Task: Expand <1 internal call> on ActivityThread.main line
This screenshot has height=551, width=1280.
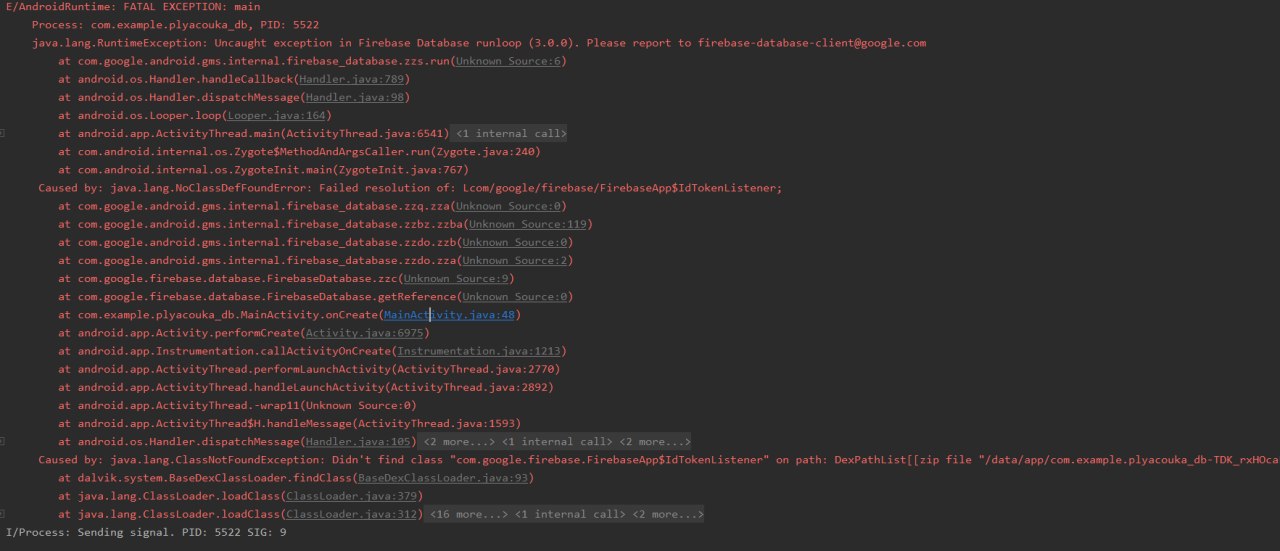Action: (x=511, y=133)
